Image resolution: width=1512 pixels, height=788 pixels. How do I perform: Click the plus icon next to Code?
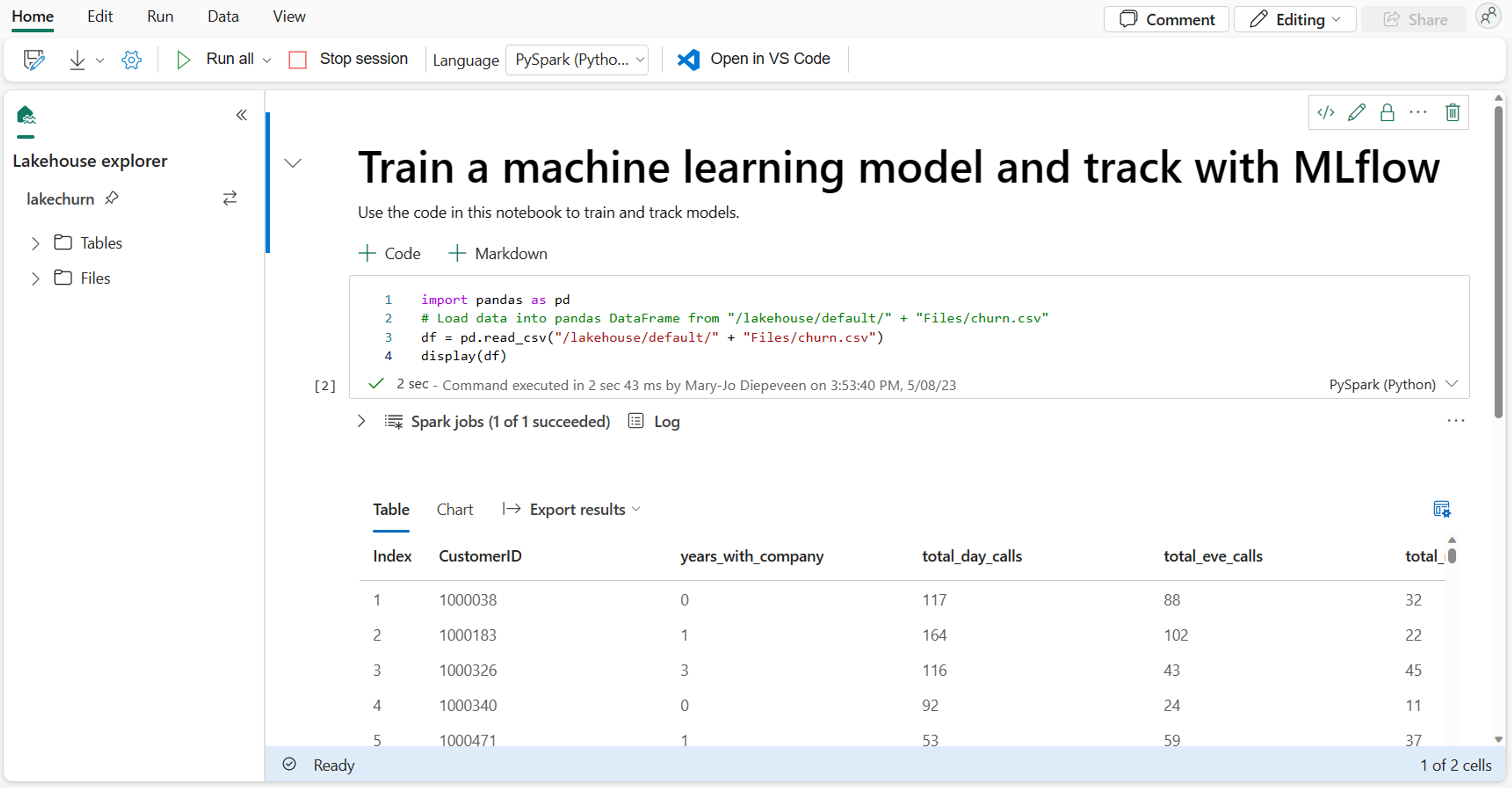click(x=367, y=253)
